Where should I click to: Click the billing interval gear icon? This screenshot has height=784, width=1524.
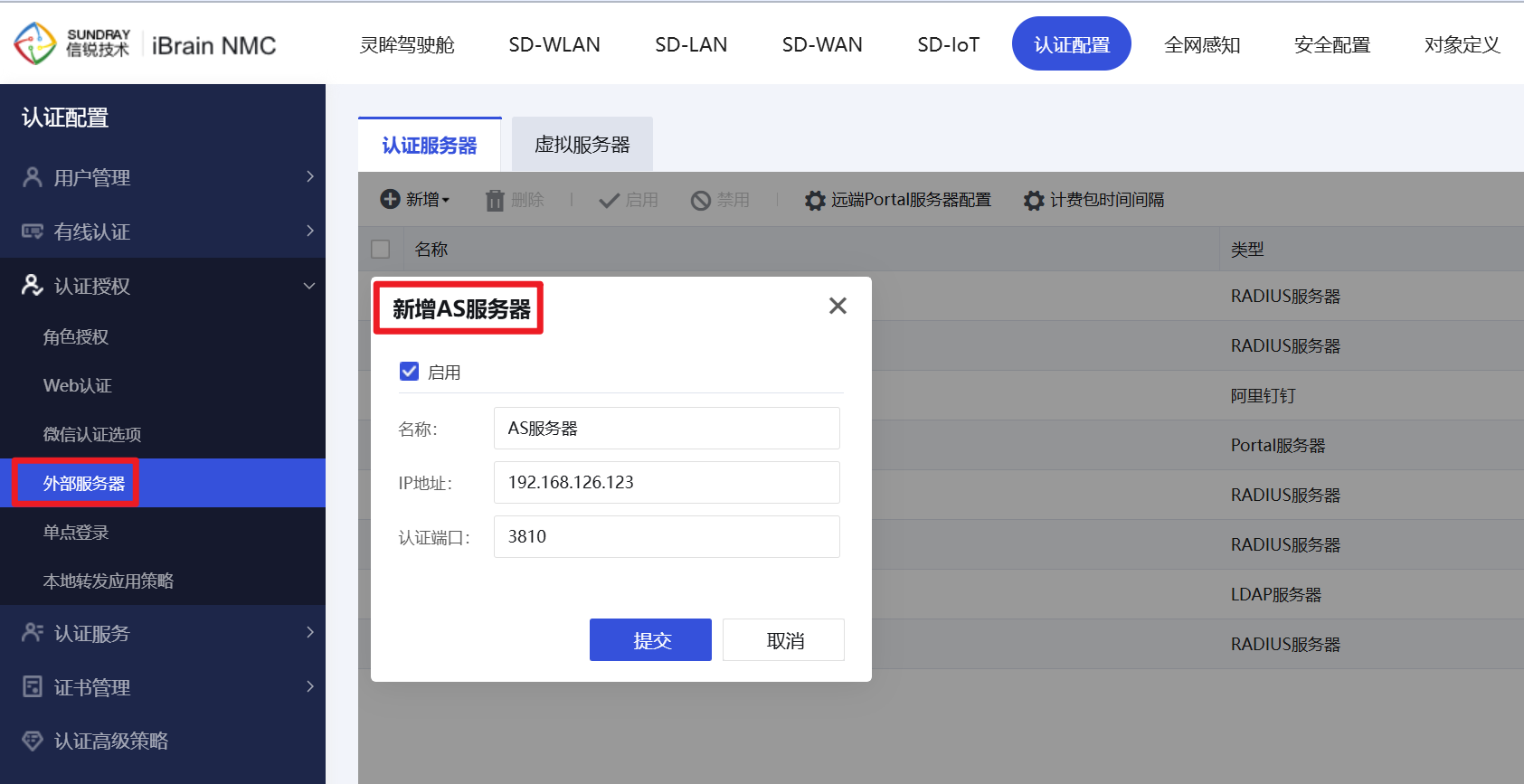tap(1034, 200)
